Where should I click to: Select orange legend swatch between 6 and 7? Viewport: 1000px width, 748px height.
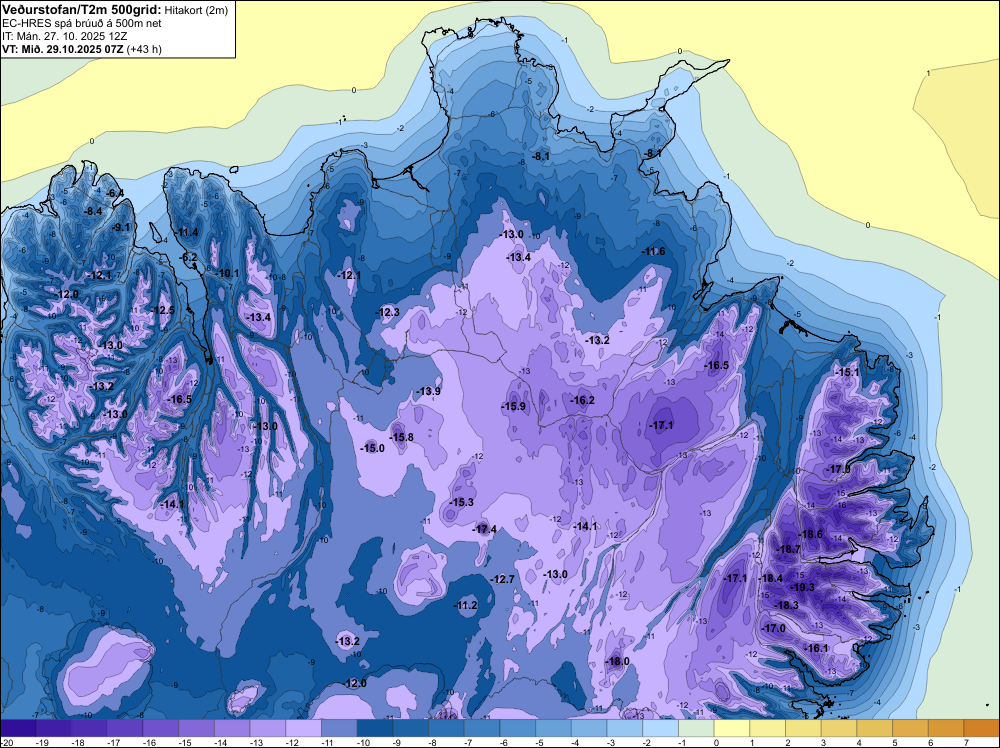click(946, 728)
